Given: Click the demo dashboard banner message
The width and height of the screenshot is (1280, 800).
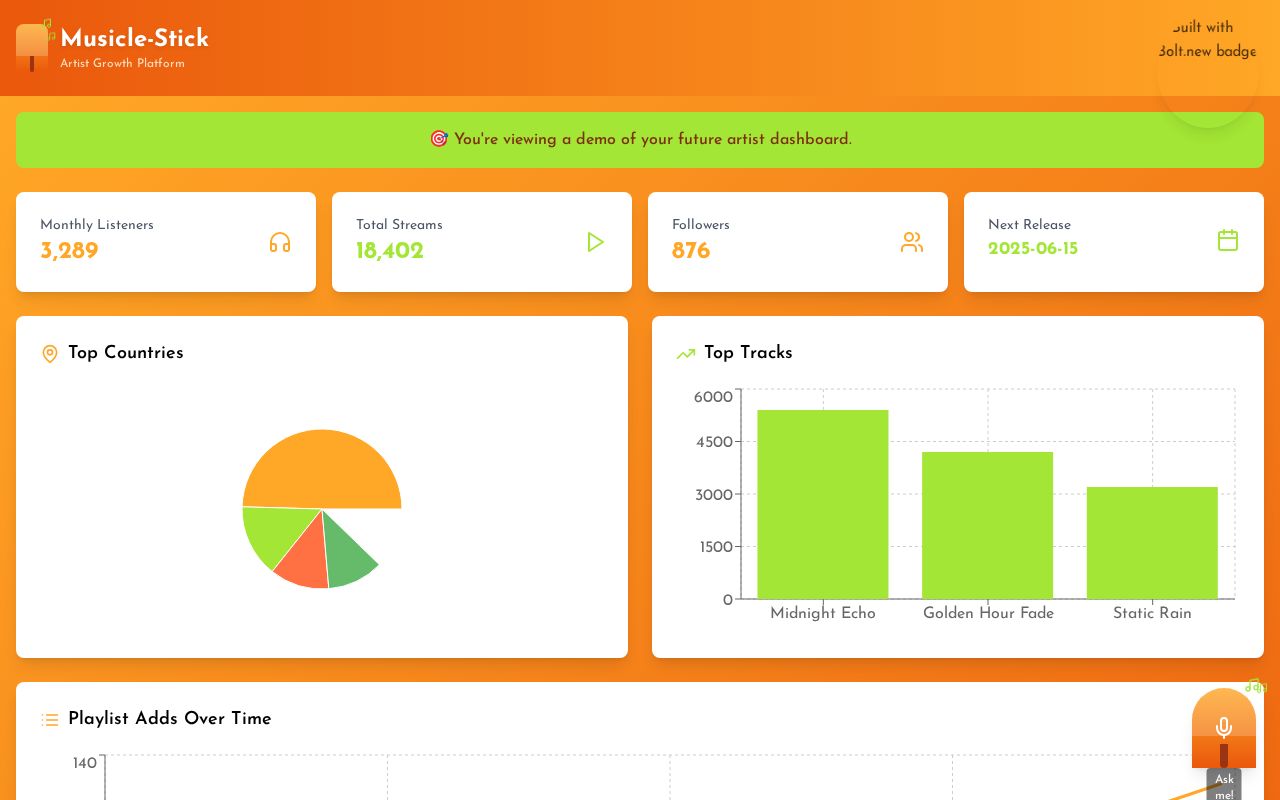Looking at the screenshot, I should tap(640, 139).
